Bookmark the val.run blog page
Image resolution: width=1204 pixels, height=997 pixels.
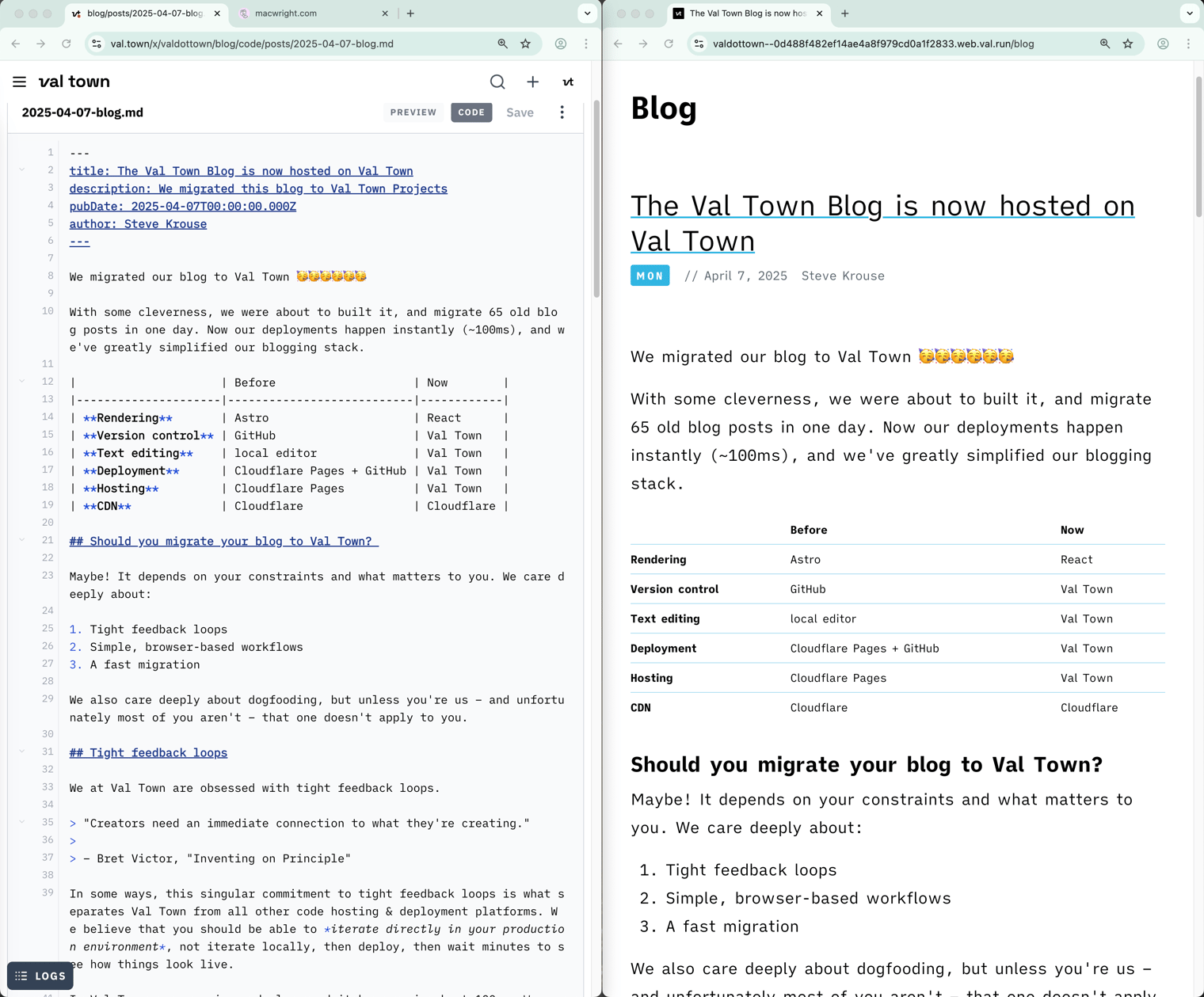pos(1128,44)
